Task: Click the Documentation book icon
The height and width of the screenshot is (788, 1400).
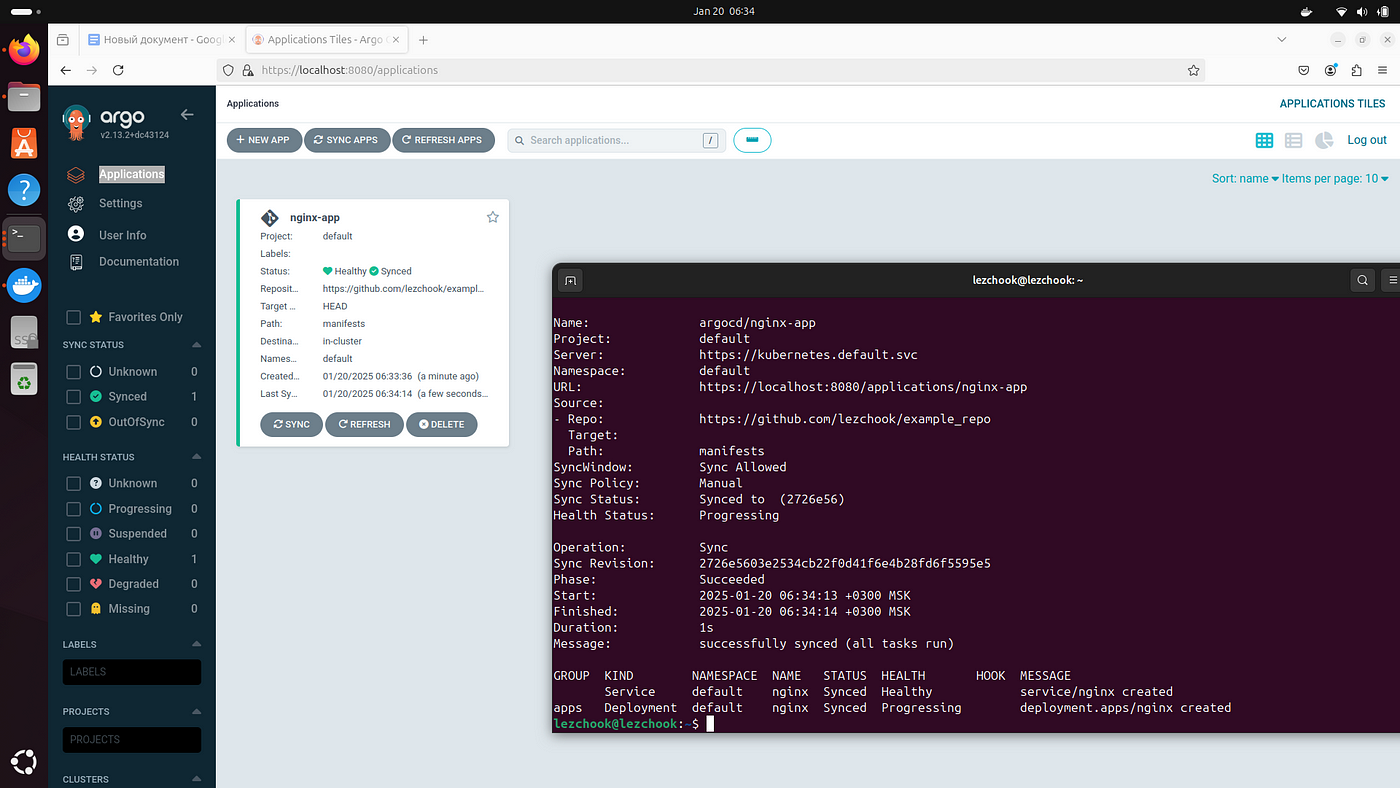Action: point(75,262)
